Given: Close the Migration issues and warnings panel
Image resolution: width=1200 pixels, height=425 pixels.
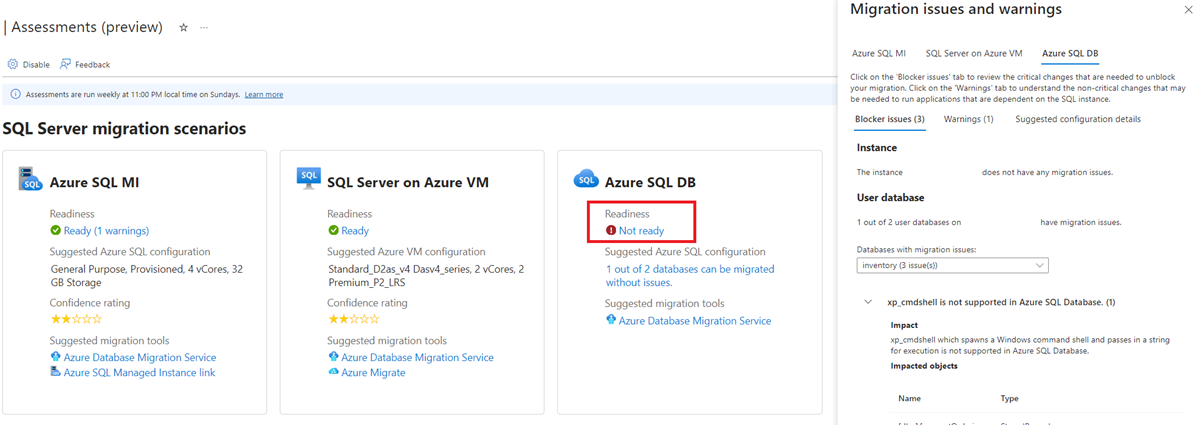Looking at the screenshot, I should point(1188,9).
